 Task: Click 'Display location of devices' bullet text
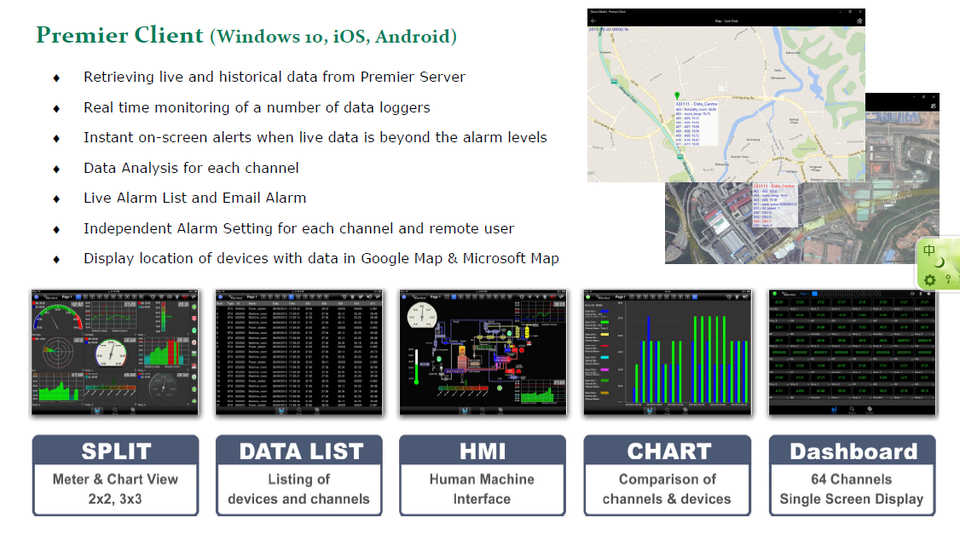click(321, 259)
